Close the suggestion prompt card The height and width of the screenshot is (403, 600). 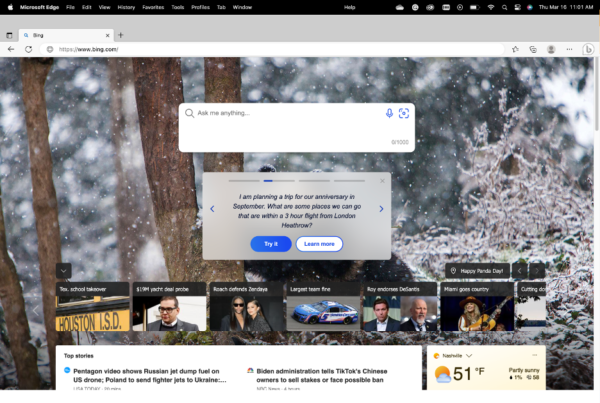click(382, 181)
